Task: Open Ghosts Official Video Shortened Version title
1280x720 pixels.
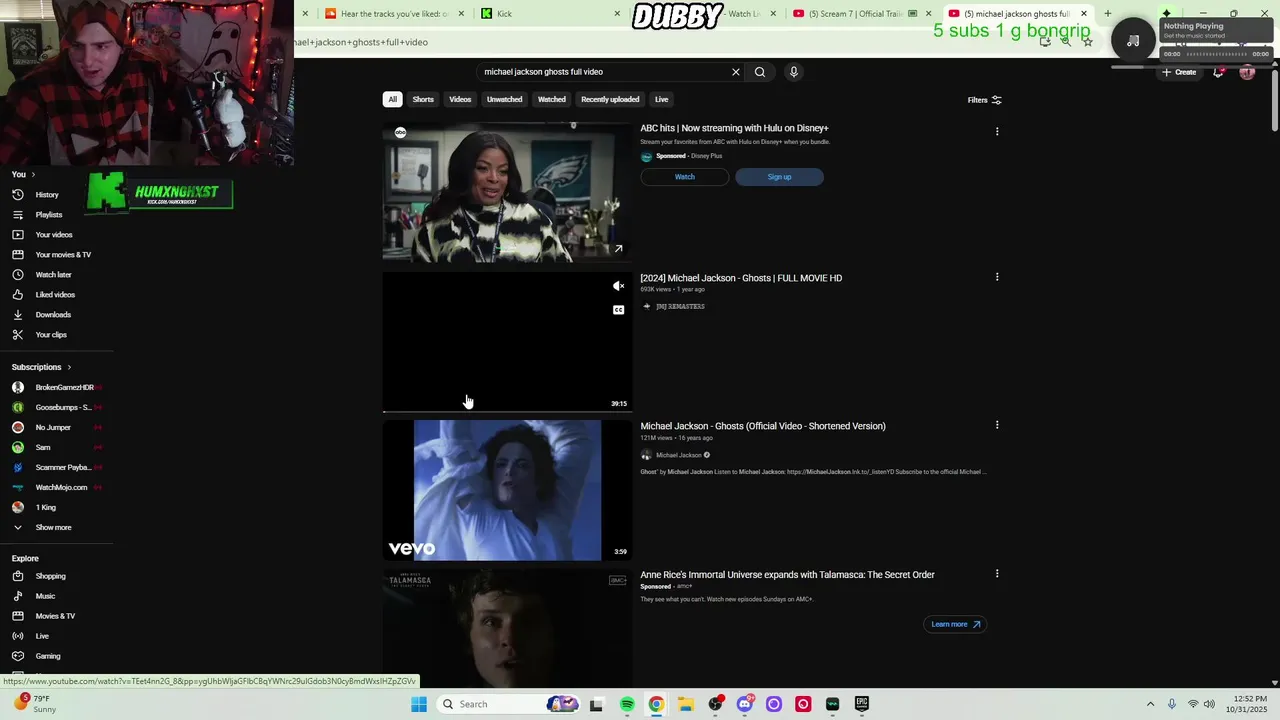Action: tap(763, 426)
